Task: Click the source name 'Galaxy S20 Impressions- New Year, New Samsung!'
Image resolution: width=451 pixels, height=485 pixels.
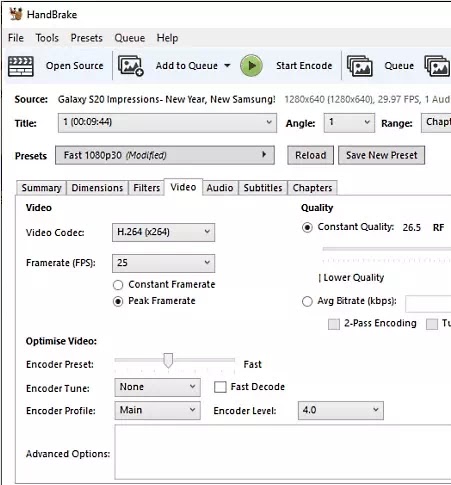Action: (167, 99)
